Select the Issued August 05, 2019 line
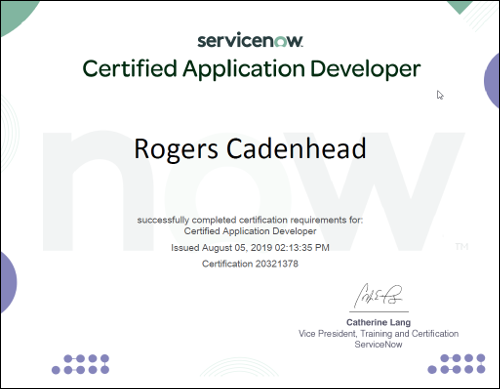The height and width of the screenshot is (389, 500). 250,248
